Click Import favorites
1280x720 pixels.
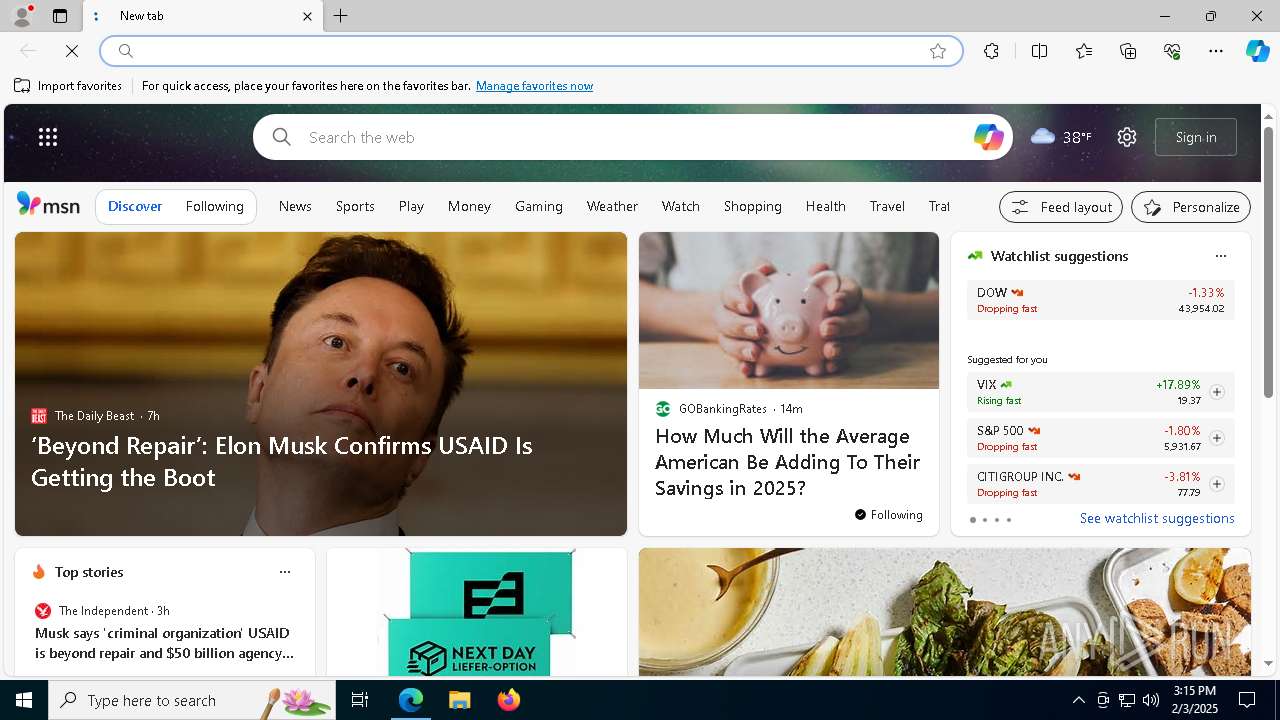pyautogui.click(x=68, y=86)
